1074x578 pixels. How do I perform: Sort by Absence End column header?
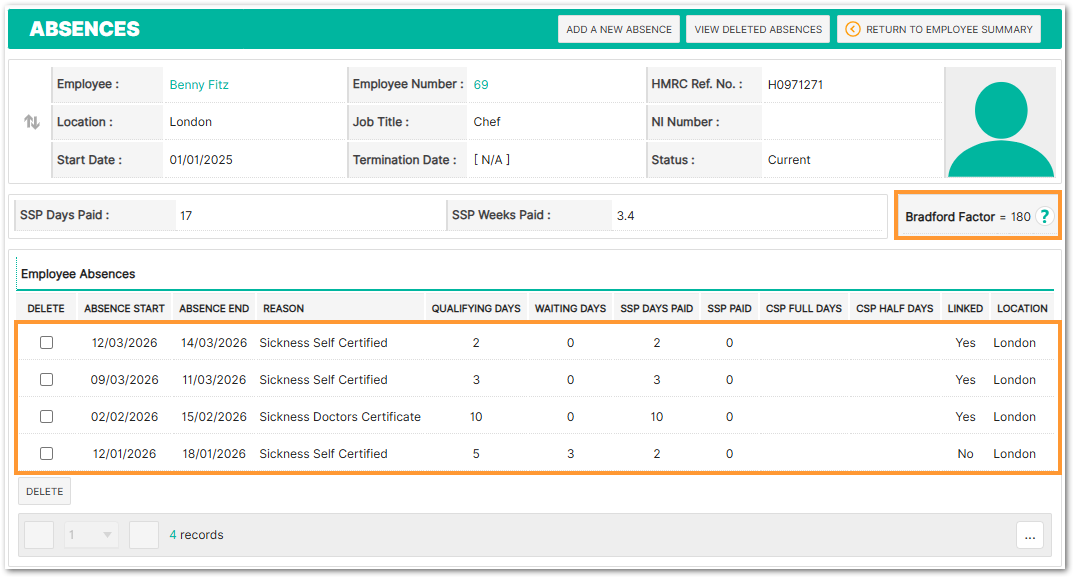point(214,308)
